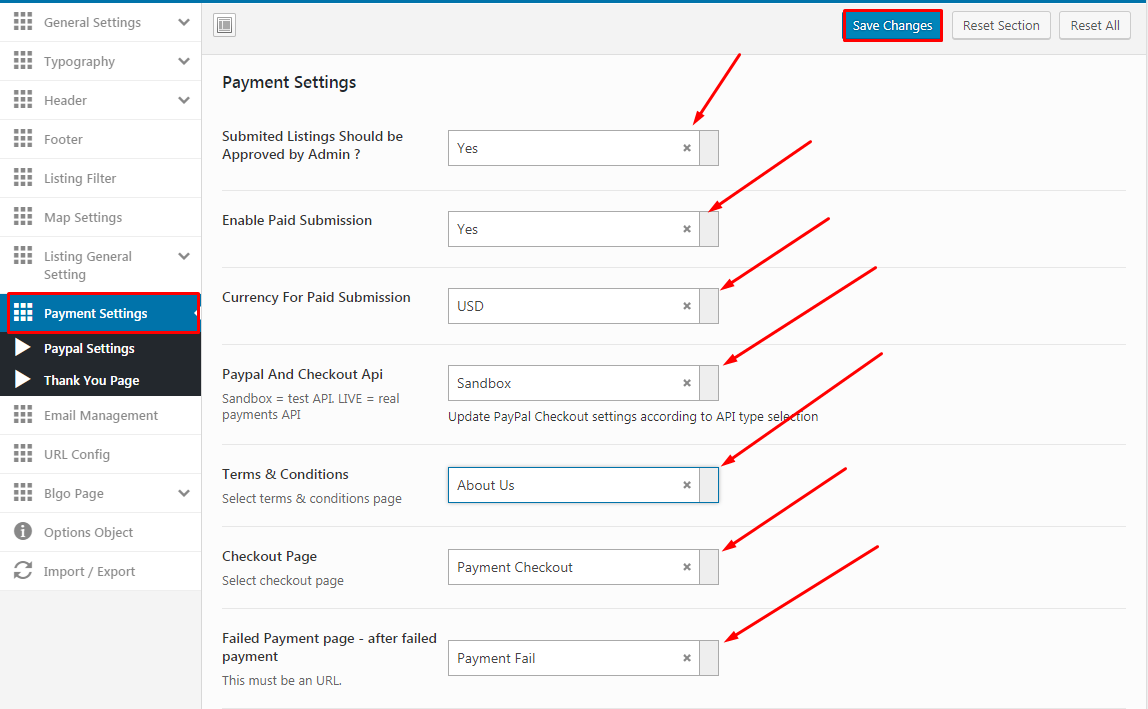Clear the 'Yes' value for Enable Paid Submission

click(687, 229)
